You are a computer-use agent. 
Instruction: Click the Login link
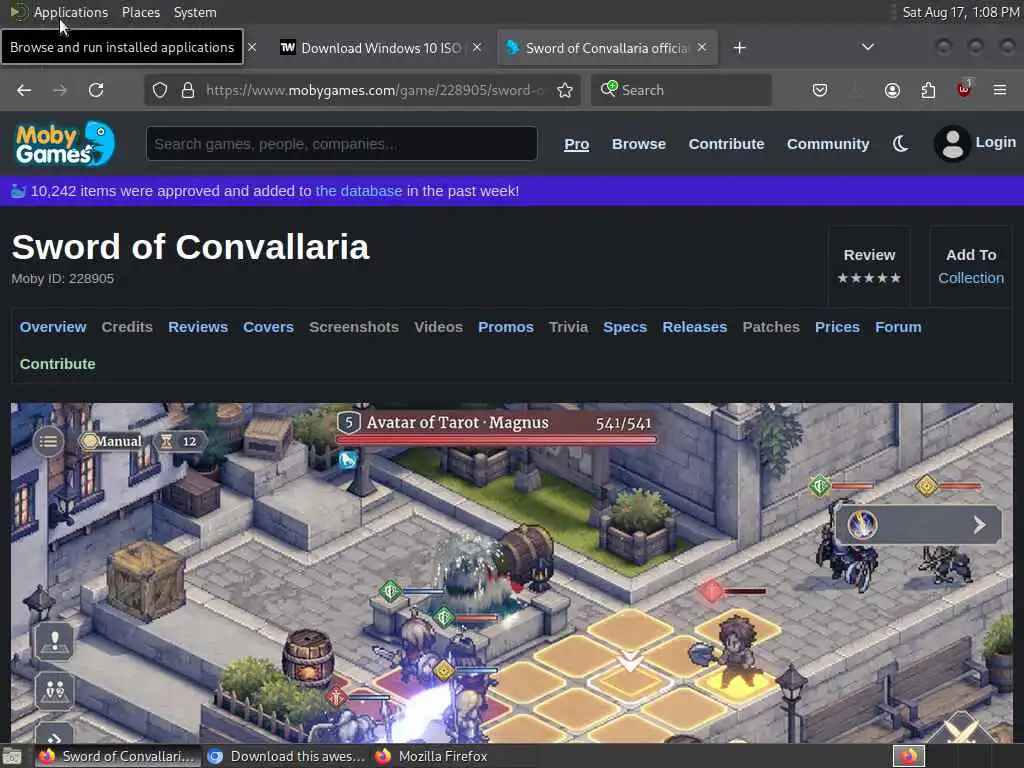pyautogui.click(x=995, y=142)
